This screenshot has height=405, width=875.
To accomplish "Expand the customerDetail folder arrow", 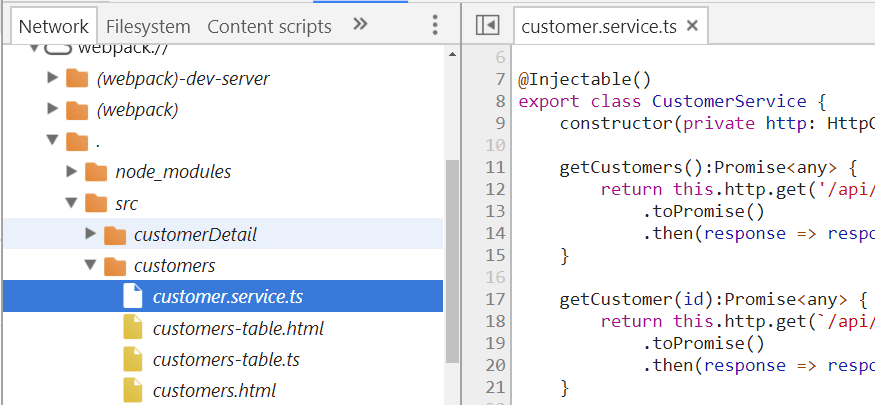I will pyautogui.click(x=90, y=233).
